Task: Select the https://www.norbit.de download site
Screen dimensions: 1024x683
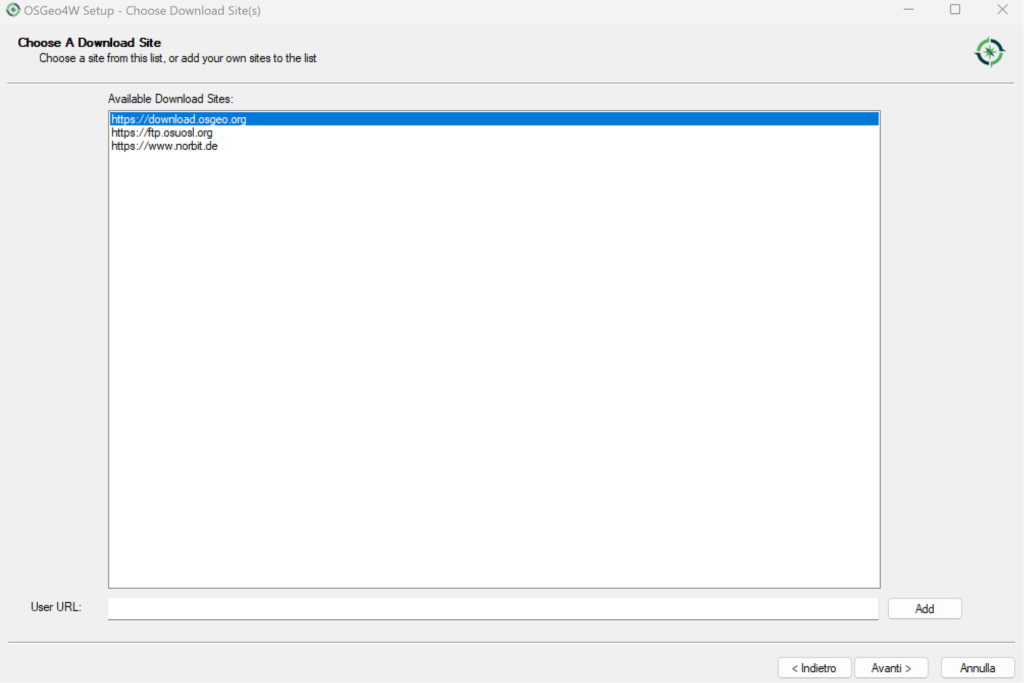Action: [494, 146]
